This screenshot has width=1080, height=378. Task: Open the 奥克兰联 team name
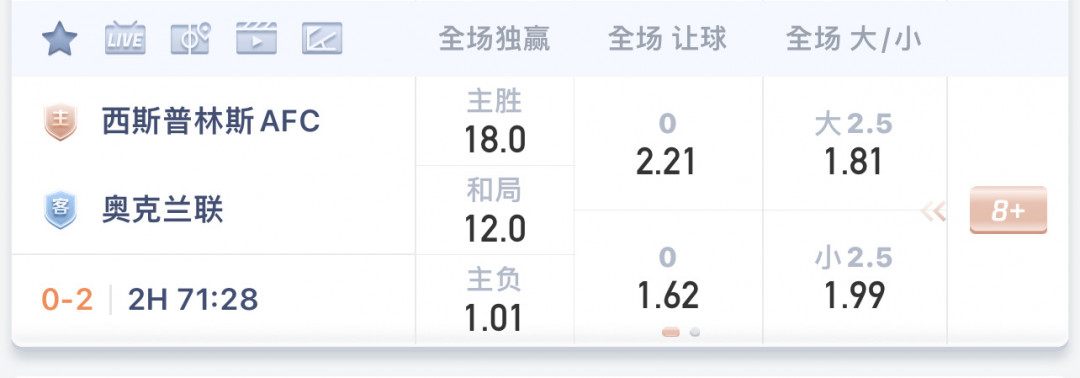(x=163, y=211)
